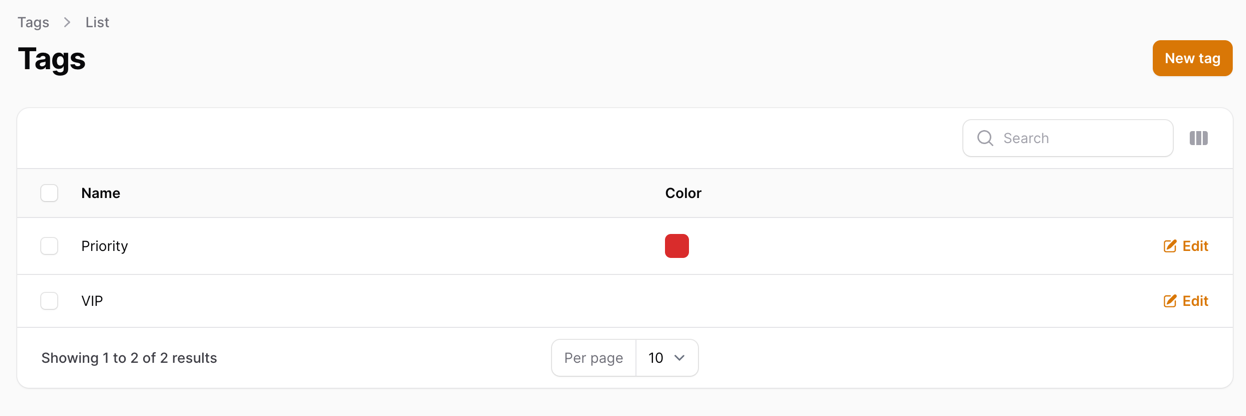
Task: Click the per page chevron arrow
Action: [x=680, y=358]
